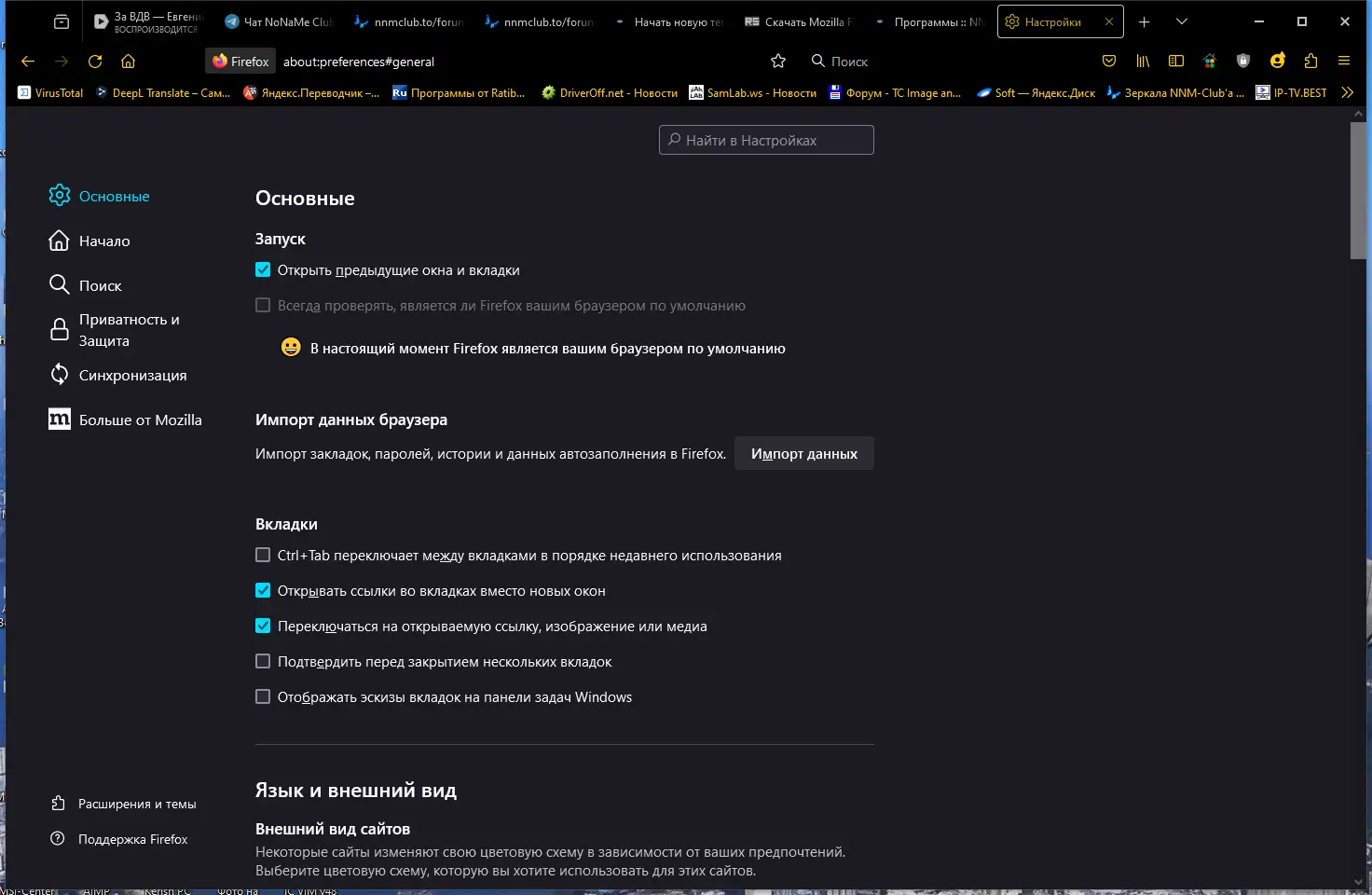Check 'Подтвердить перед закрытием нескольких вкладок'

pyautogui.click(x=263, y=662)
